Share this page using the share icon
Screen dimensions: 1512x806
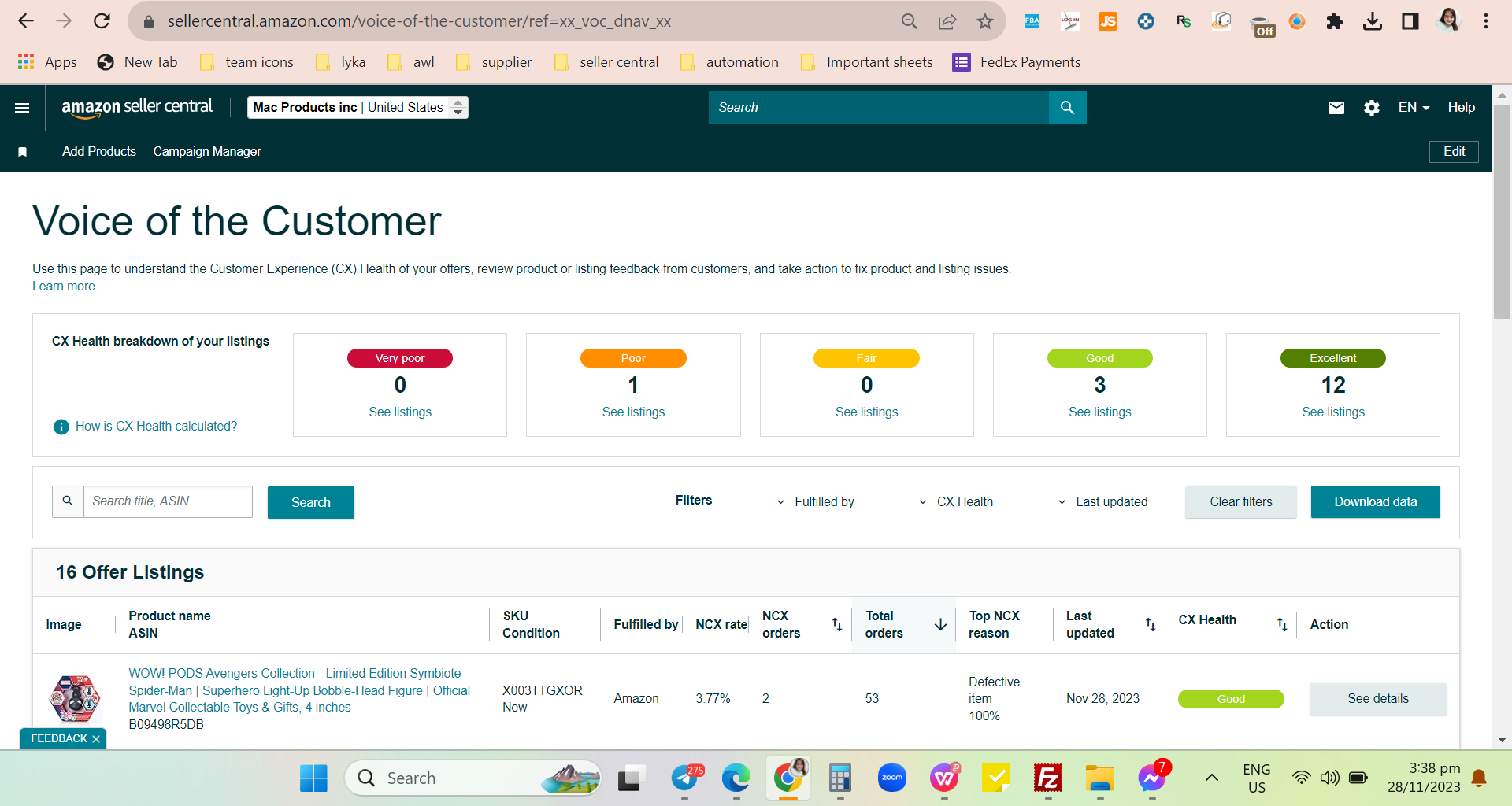(947, 21)
